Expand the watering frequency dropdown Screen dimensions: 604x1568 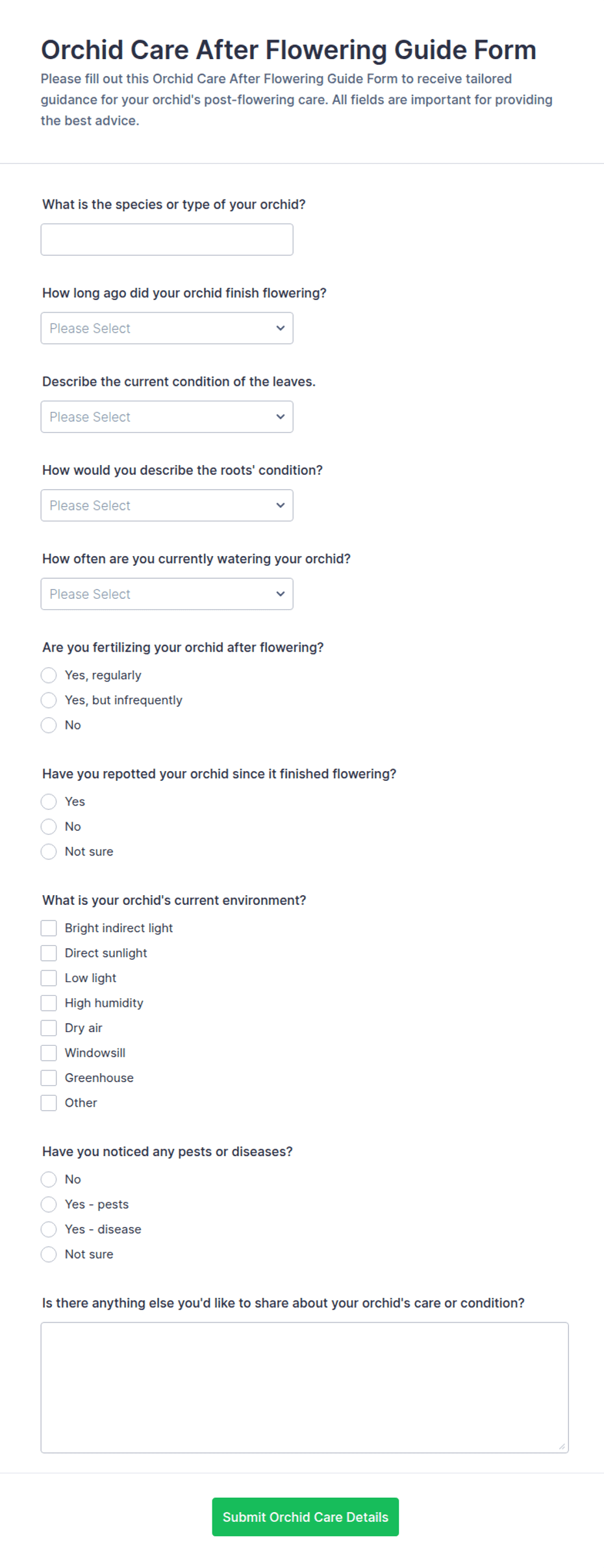167,594
